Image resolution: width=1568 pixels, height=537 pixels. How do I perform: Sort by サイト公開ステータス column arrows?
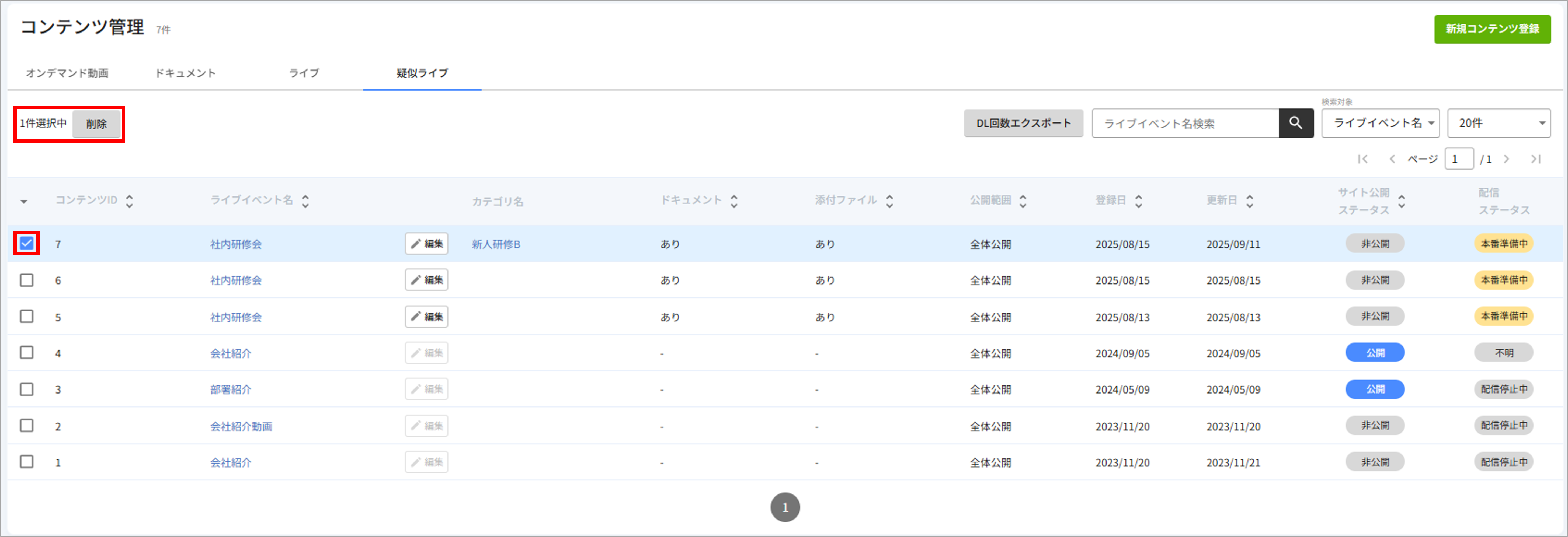[1402, 201]
